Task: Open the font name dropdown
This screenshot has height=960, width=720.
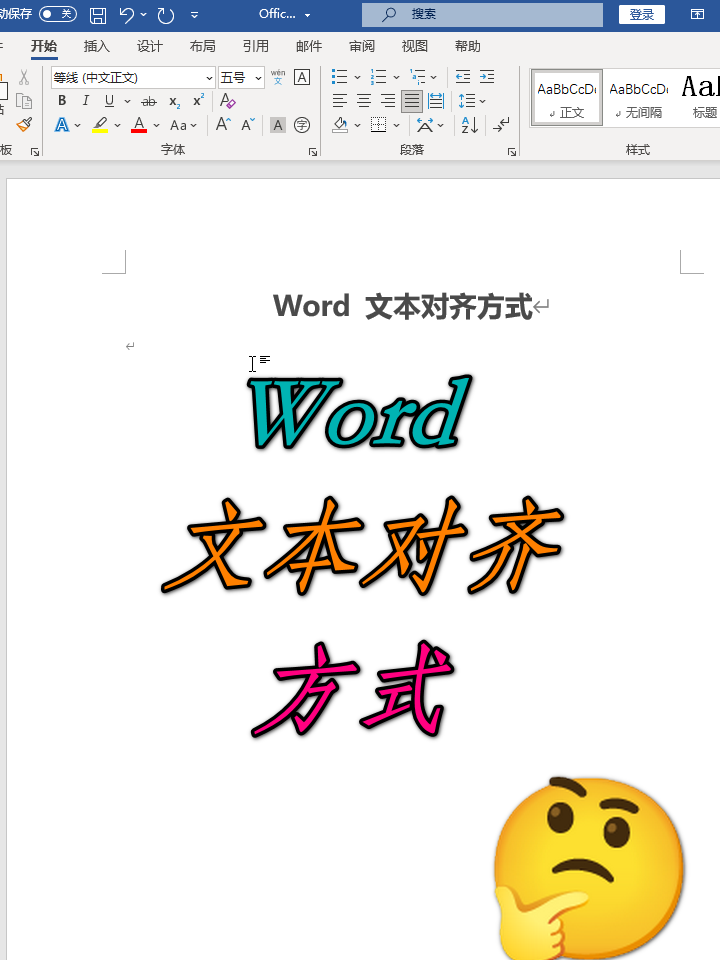Action: click(209, 78)
